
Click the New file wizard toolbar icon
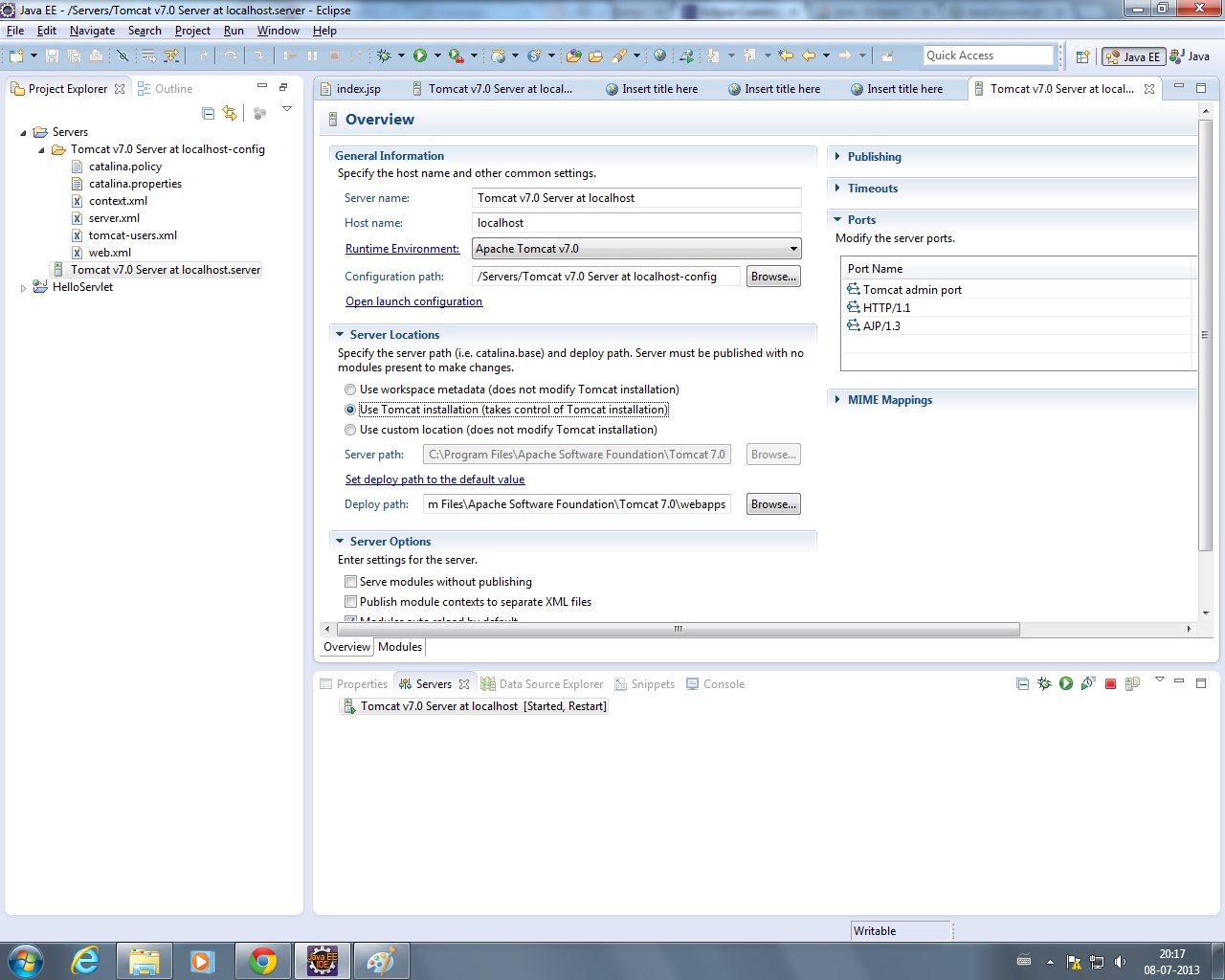16,56
